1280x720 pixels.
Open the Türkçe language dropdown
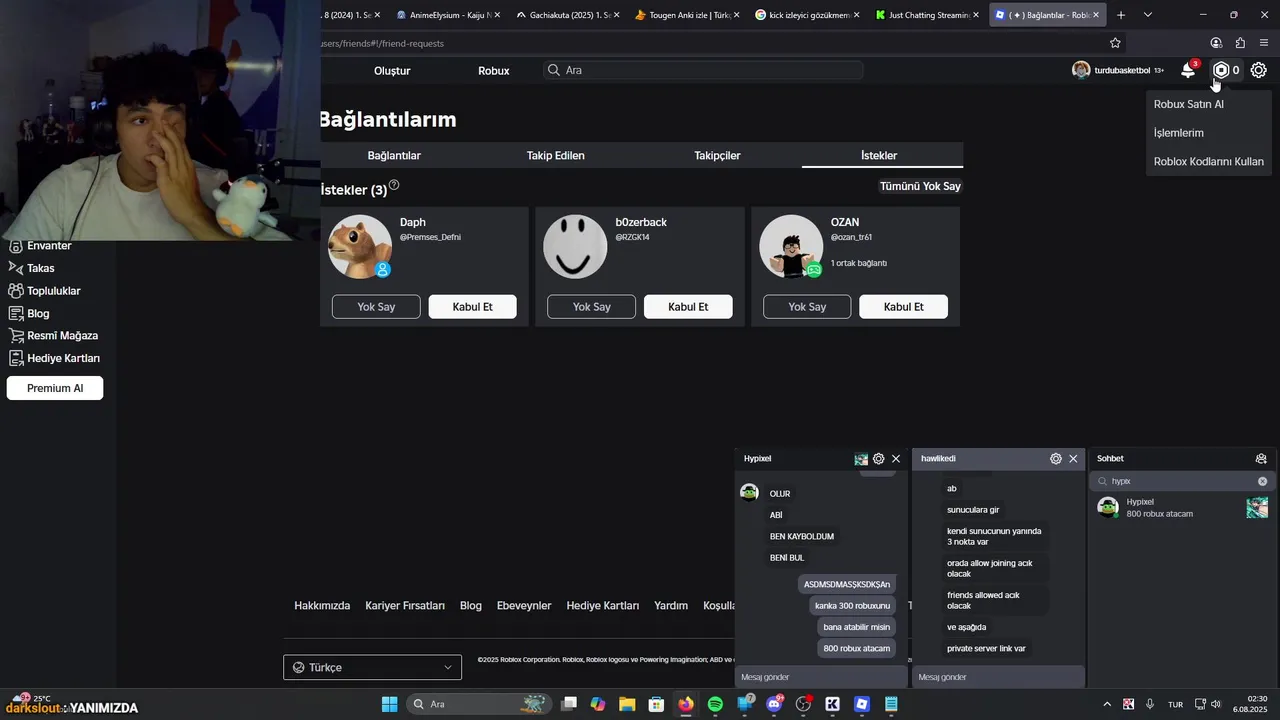click(x=372, y=667)
